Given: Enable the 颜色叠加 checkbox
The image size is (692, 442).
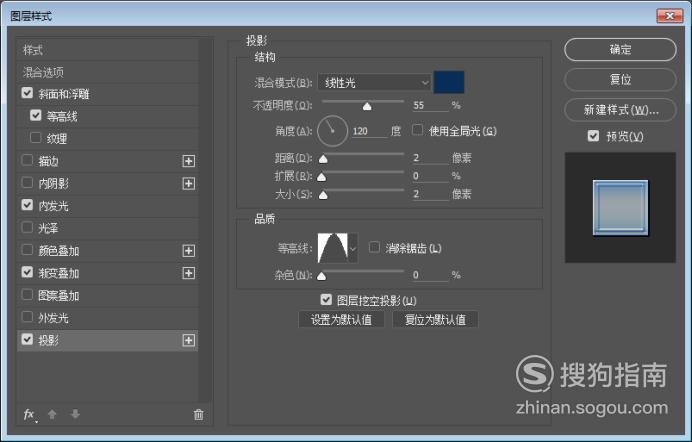Looking at the screenshot, I should [x=27, y=250].
